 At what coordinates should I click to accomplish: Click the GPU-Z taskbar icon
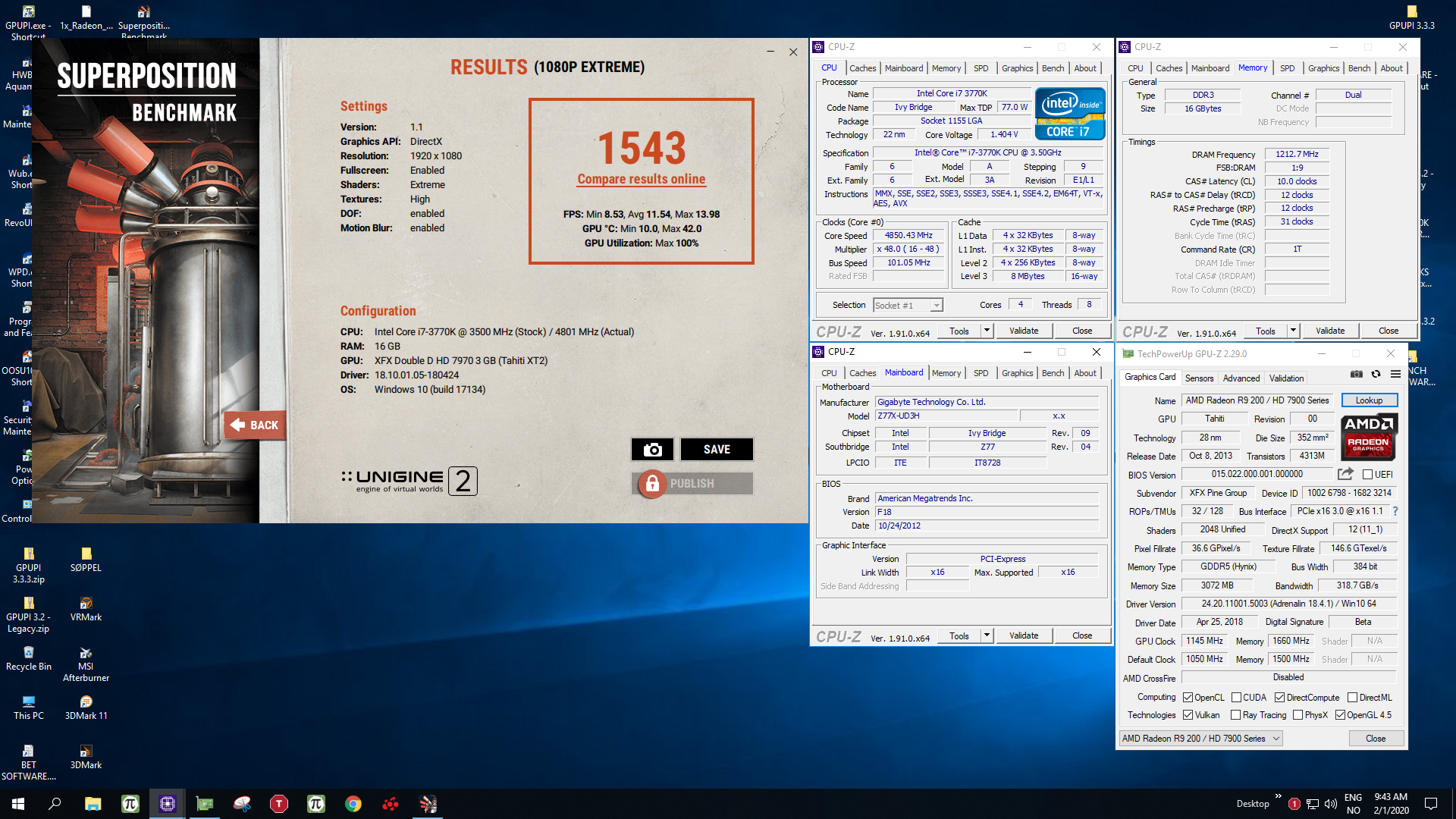click(205, 804)
